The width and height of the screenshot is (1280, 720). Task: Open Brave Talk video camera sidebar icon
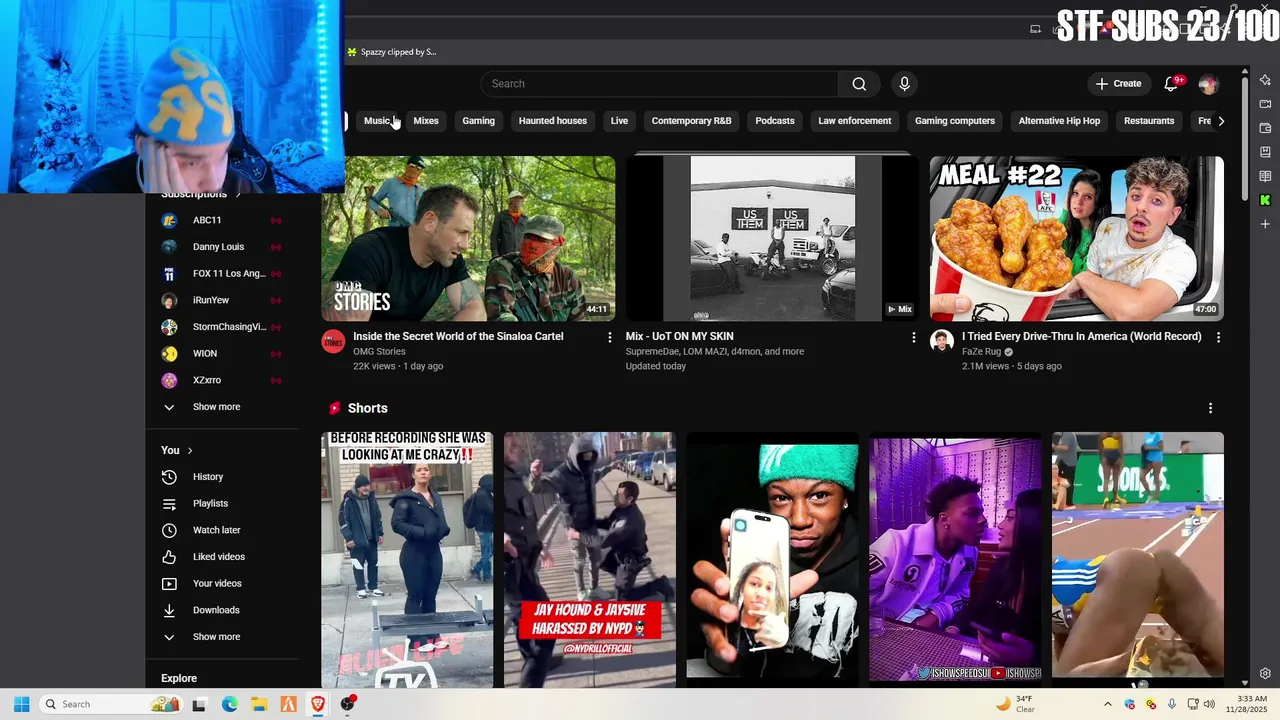[x=1265, y=104]
